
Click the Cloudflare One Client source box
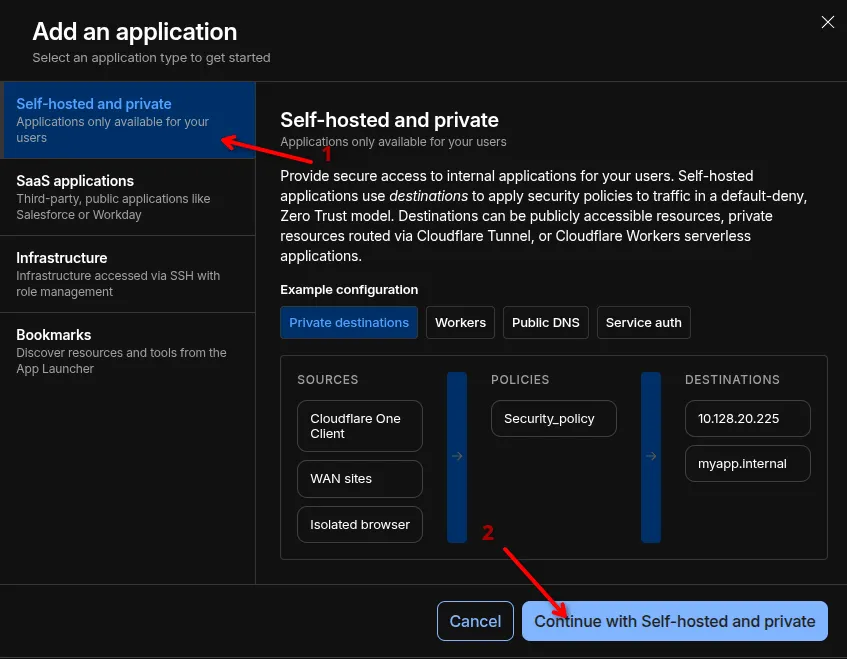(360, 426)
